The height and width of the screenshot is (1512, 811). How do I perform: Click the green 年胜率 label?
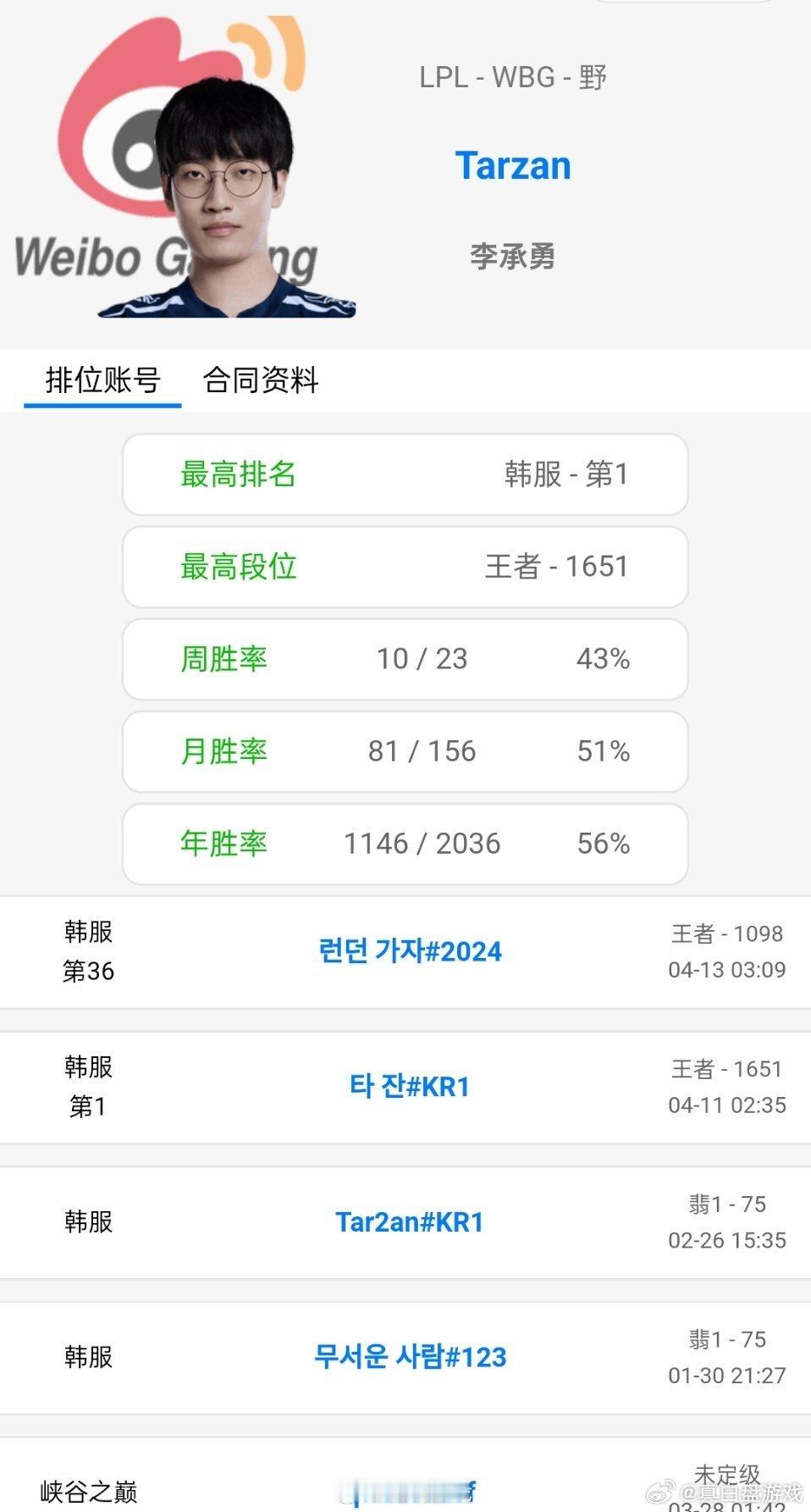coord(223,845)
